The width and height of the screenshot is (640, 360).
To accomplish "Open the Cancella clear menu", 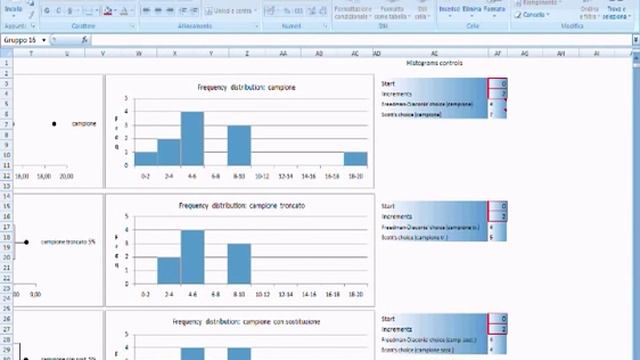I will 532,15.
